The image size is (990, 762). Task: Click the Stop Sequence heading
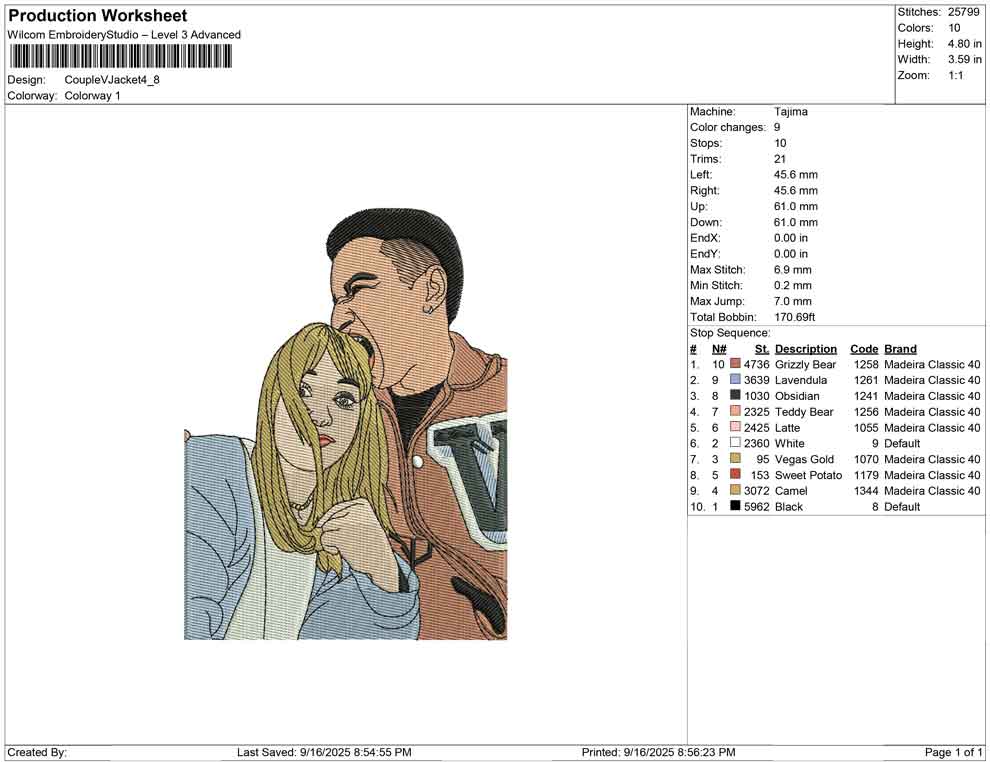coord(730,333)
